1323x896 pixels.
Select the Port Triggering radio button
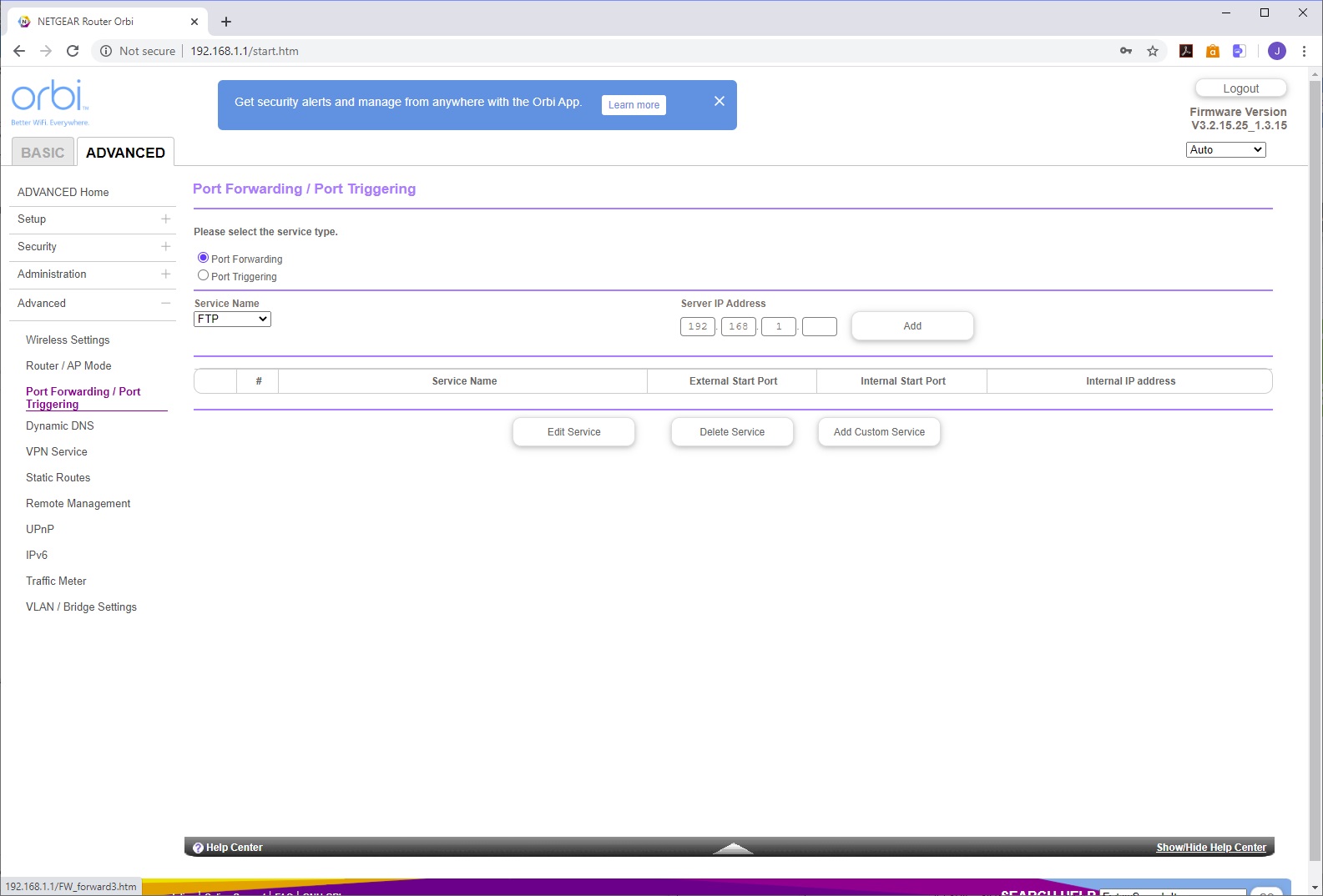[x=203, y=275]
